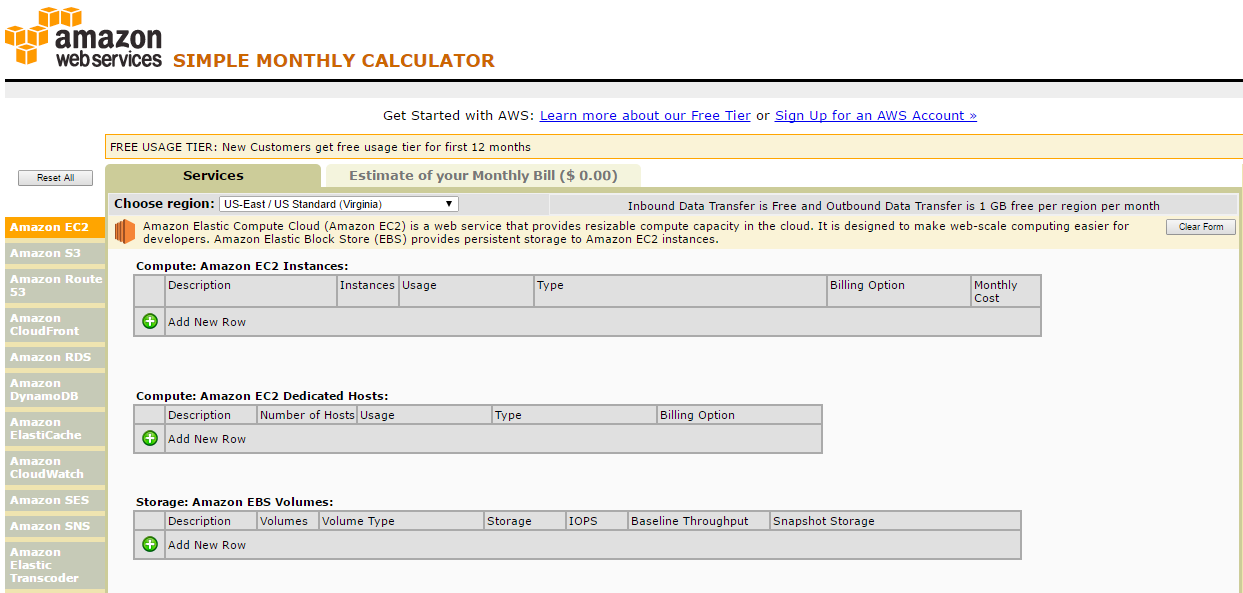Click the Baseline Throughput column header
Image resolution: width=1243 pixels, height=593 pixels.
click(x=699, y=521)
